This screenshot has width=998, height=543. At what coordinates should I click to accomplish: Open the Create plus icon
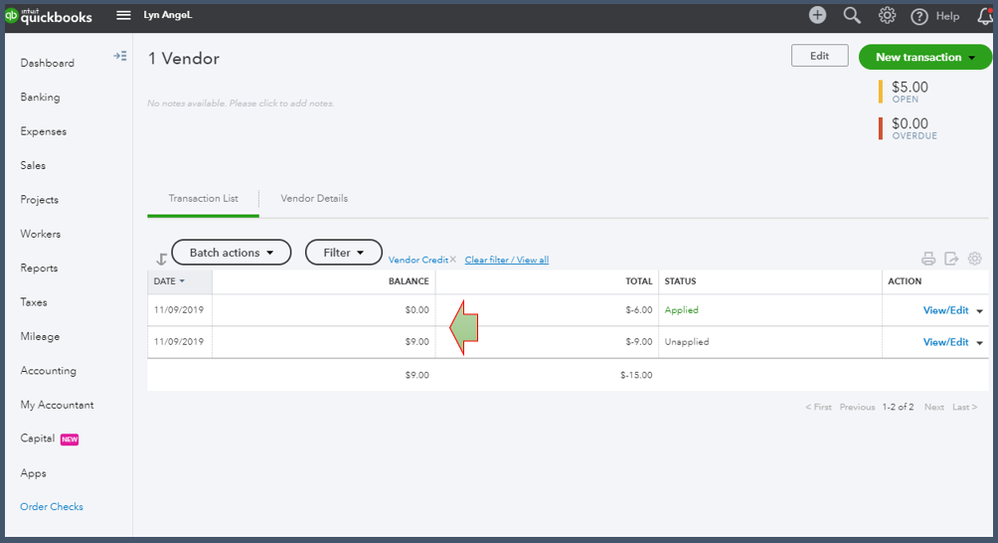pos(817,15)
